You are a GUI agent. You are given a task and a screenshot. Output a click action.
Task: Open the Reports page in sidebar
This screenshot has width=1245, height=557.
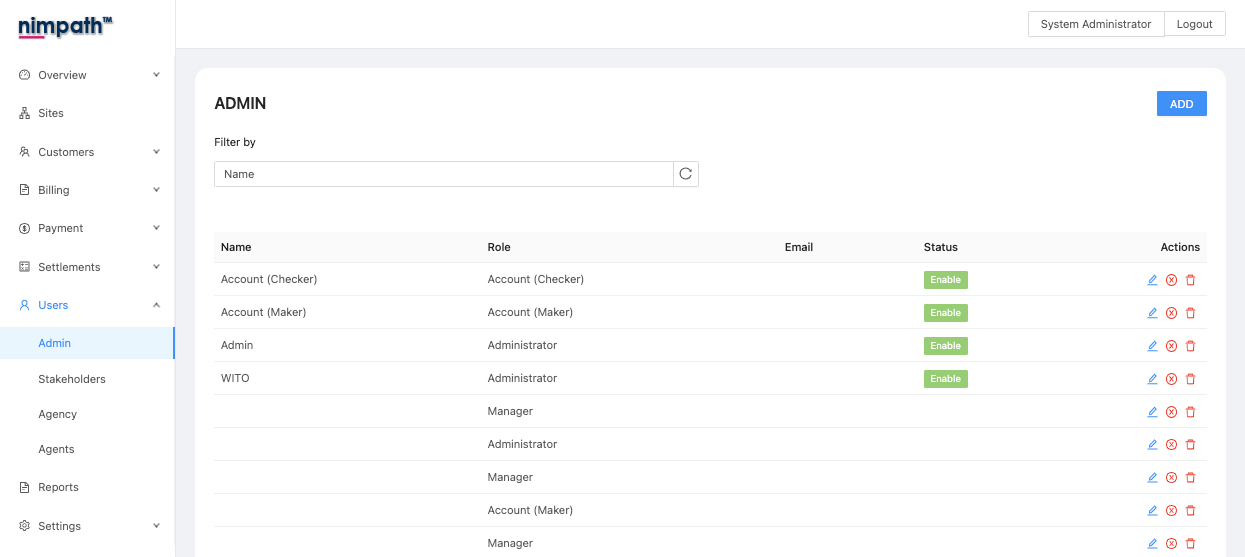coord(58,487)
